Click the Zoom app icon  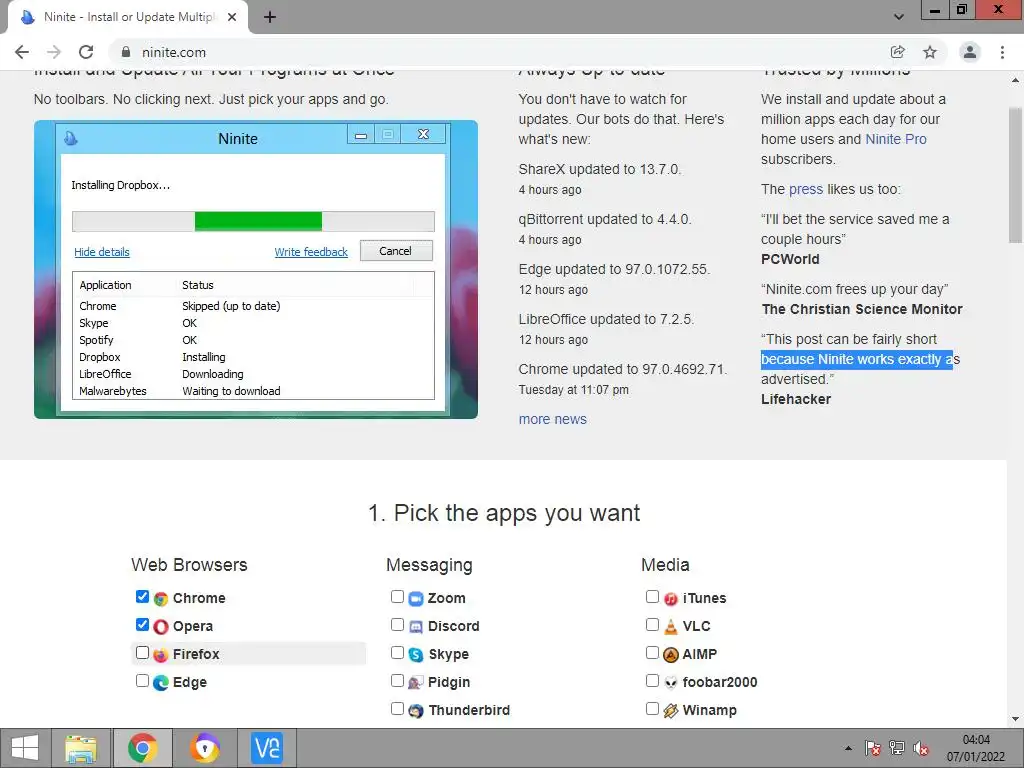416,598
